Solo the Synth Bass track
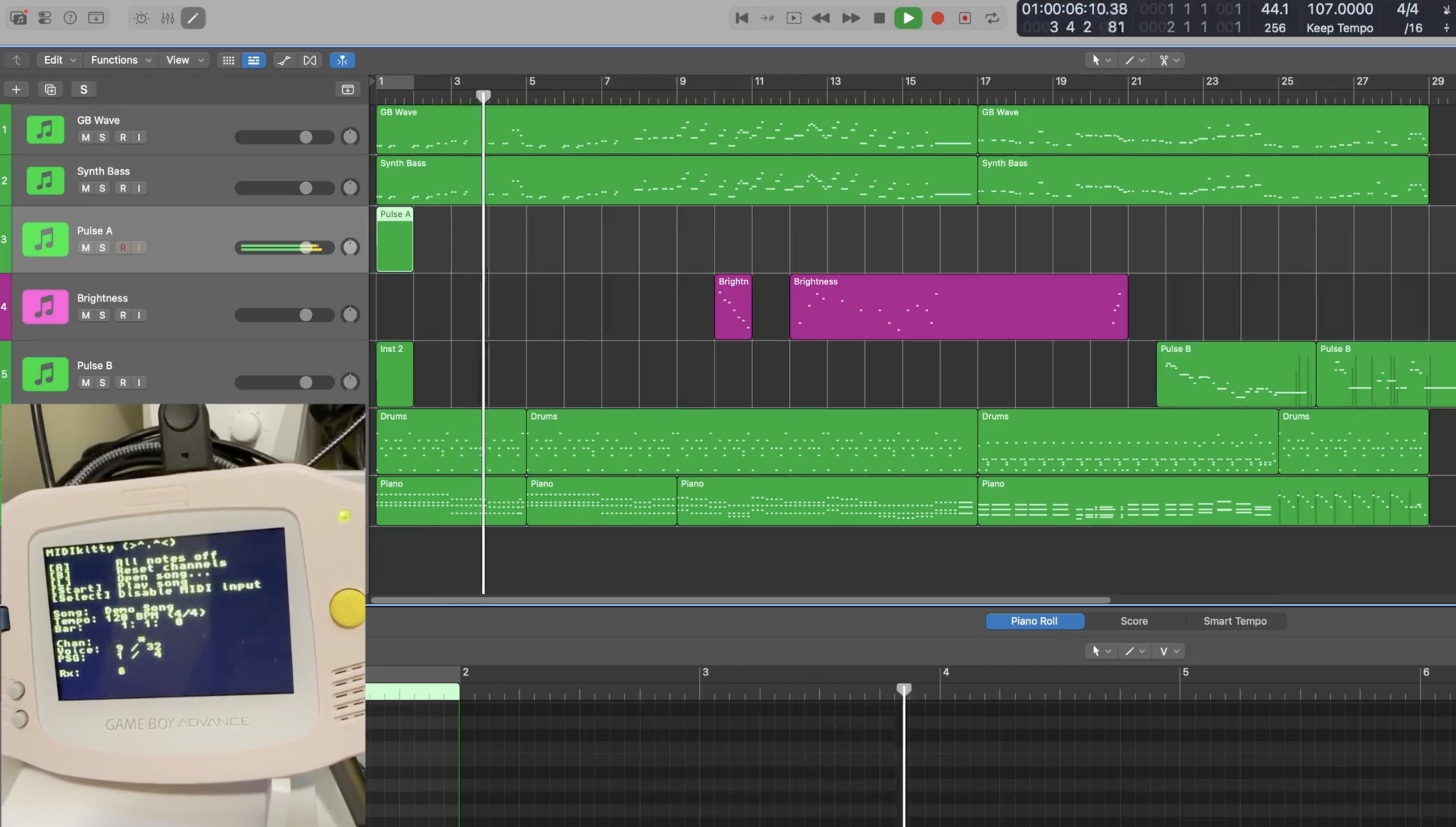Viewport: 1456px width, 827px height. point(102,188)
